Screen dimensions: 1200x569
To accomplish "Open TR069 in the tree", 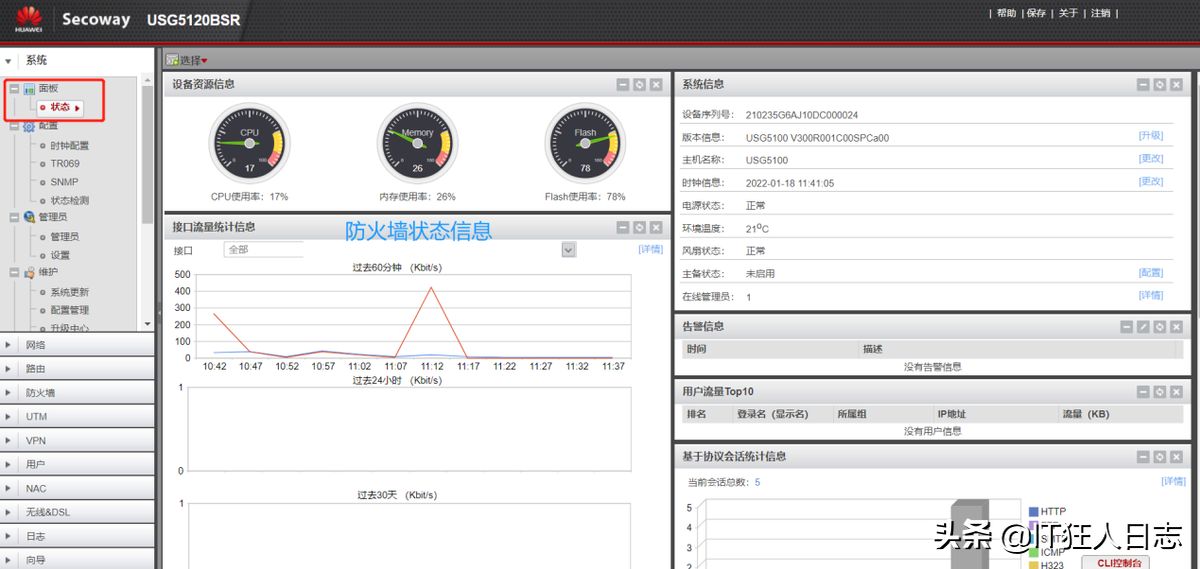I will click(65, 164).
